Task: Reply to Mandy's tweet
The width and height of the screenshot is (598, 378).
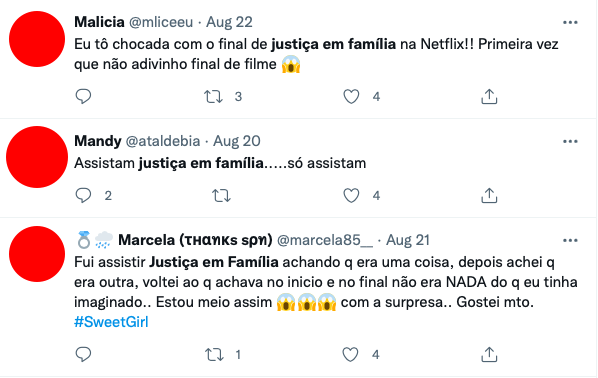Action: (x=83, y=195)
